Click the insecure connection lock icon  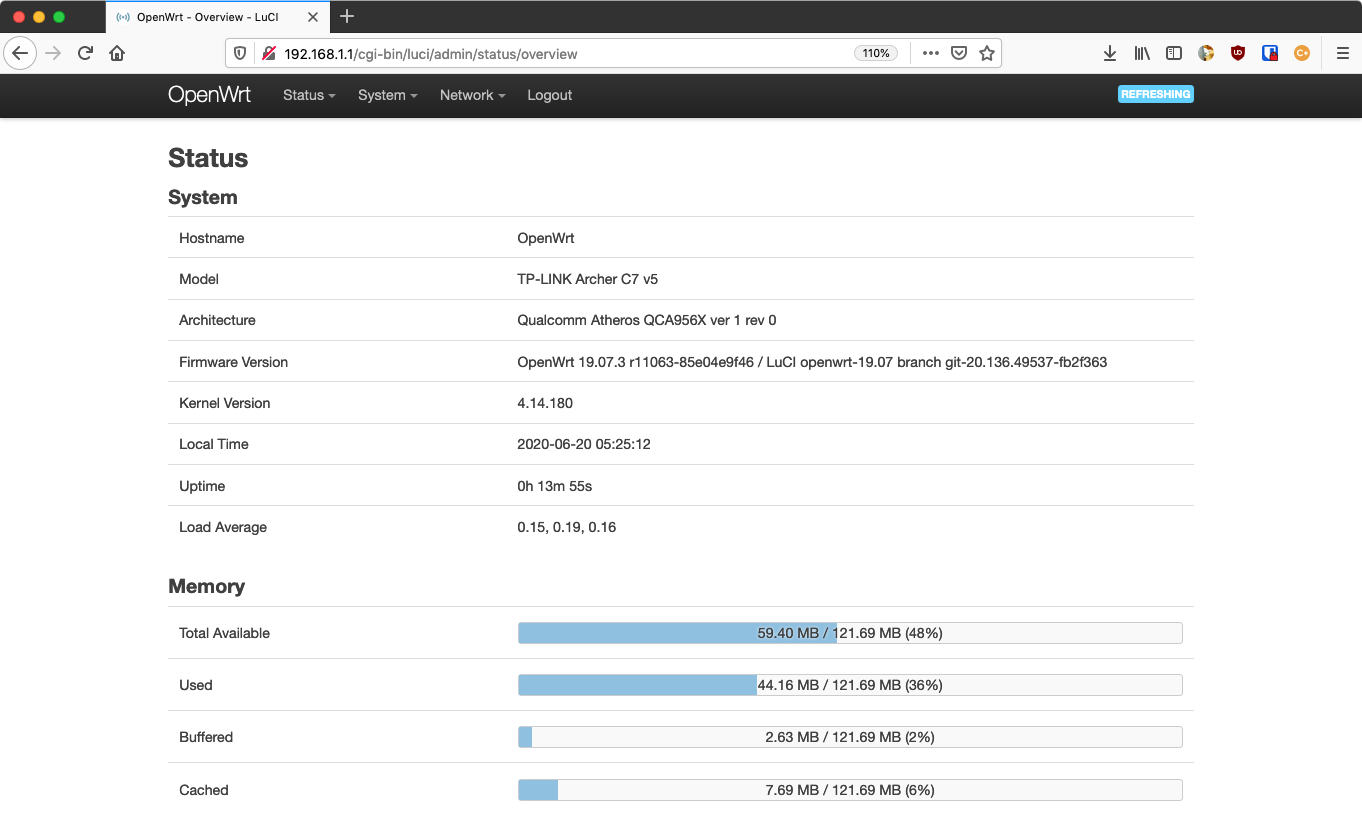point(268,54)
